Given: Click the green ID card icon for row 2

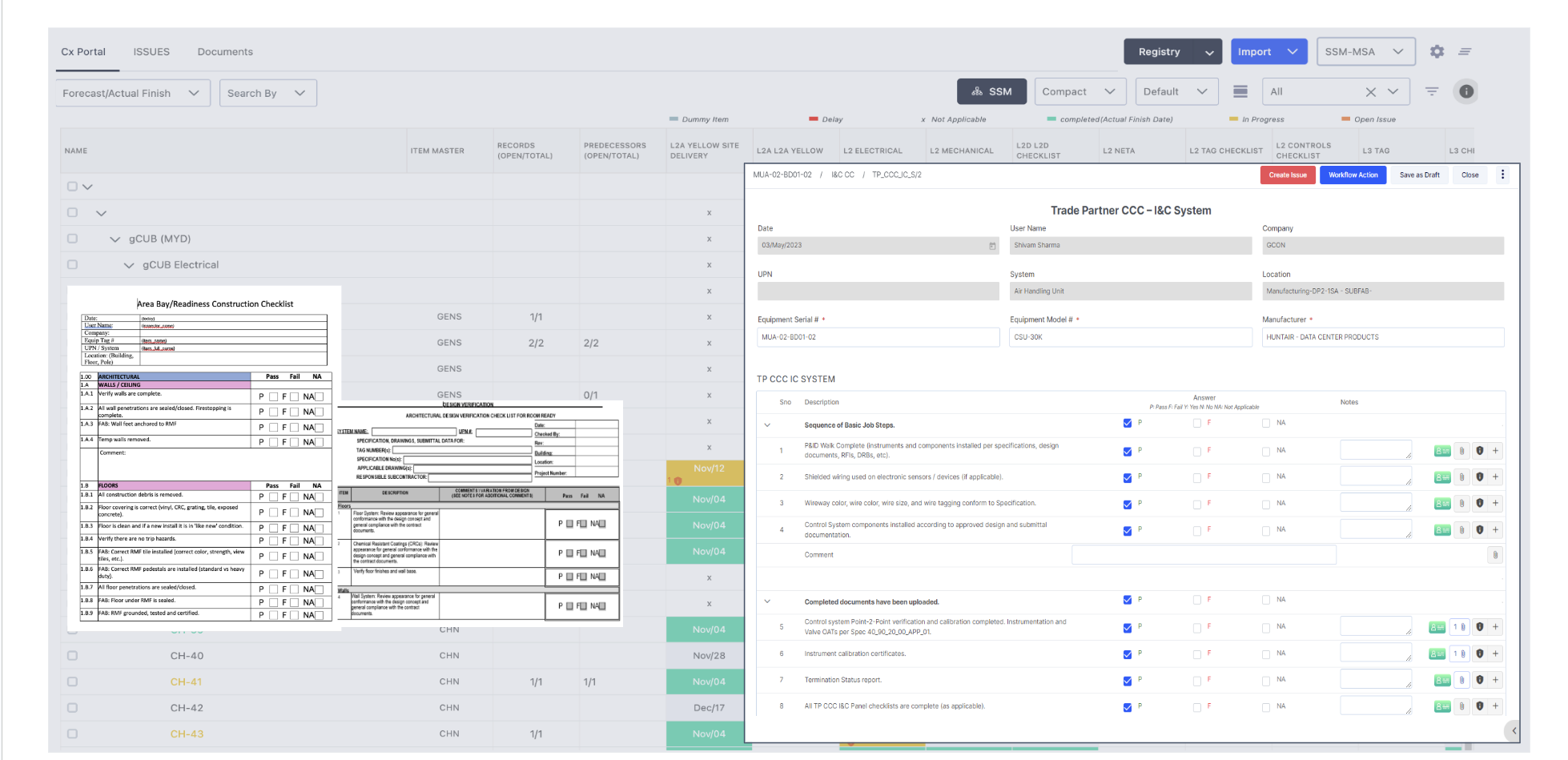Looking at the screenshot, I should tap(1441, 477).
